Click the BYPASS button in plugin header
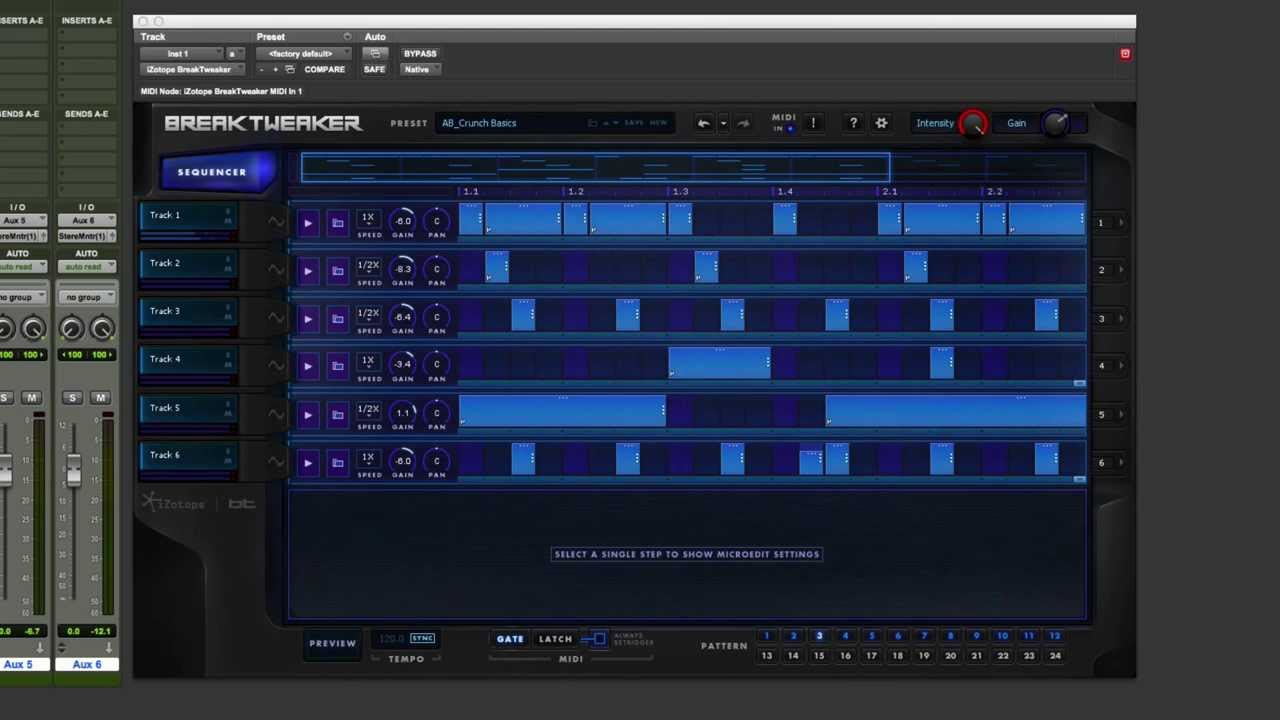Image resolution: width=1280 pixels, height=720 pixels. pos(420,54)
